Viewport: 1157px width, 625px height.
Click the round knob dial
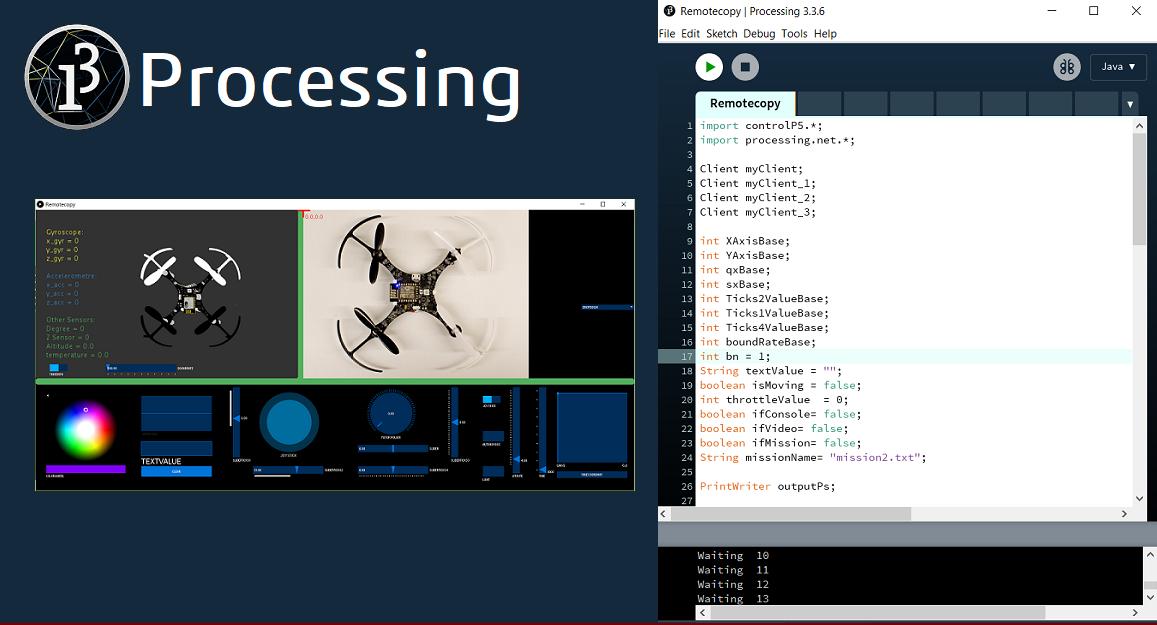click(391, 412)
